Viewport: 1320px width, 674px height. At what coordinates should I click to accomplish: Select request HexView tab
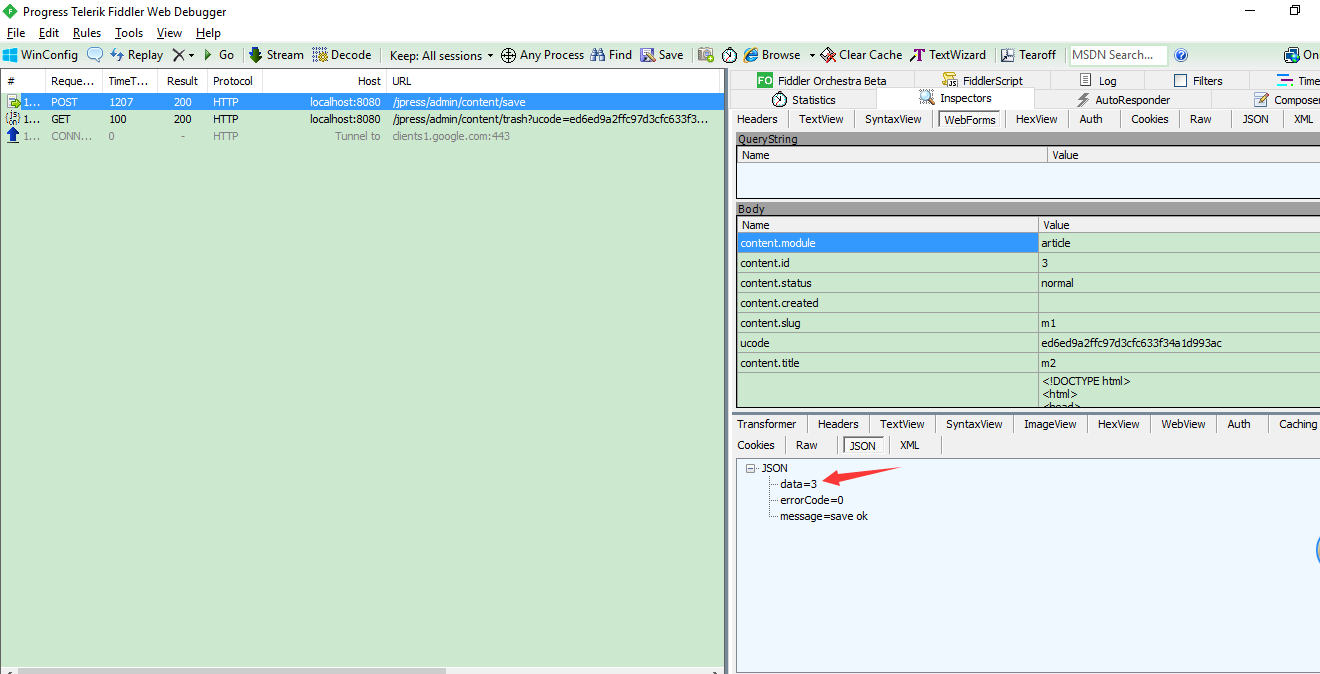(1036, 119)
